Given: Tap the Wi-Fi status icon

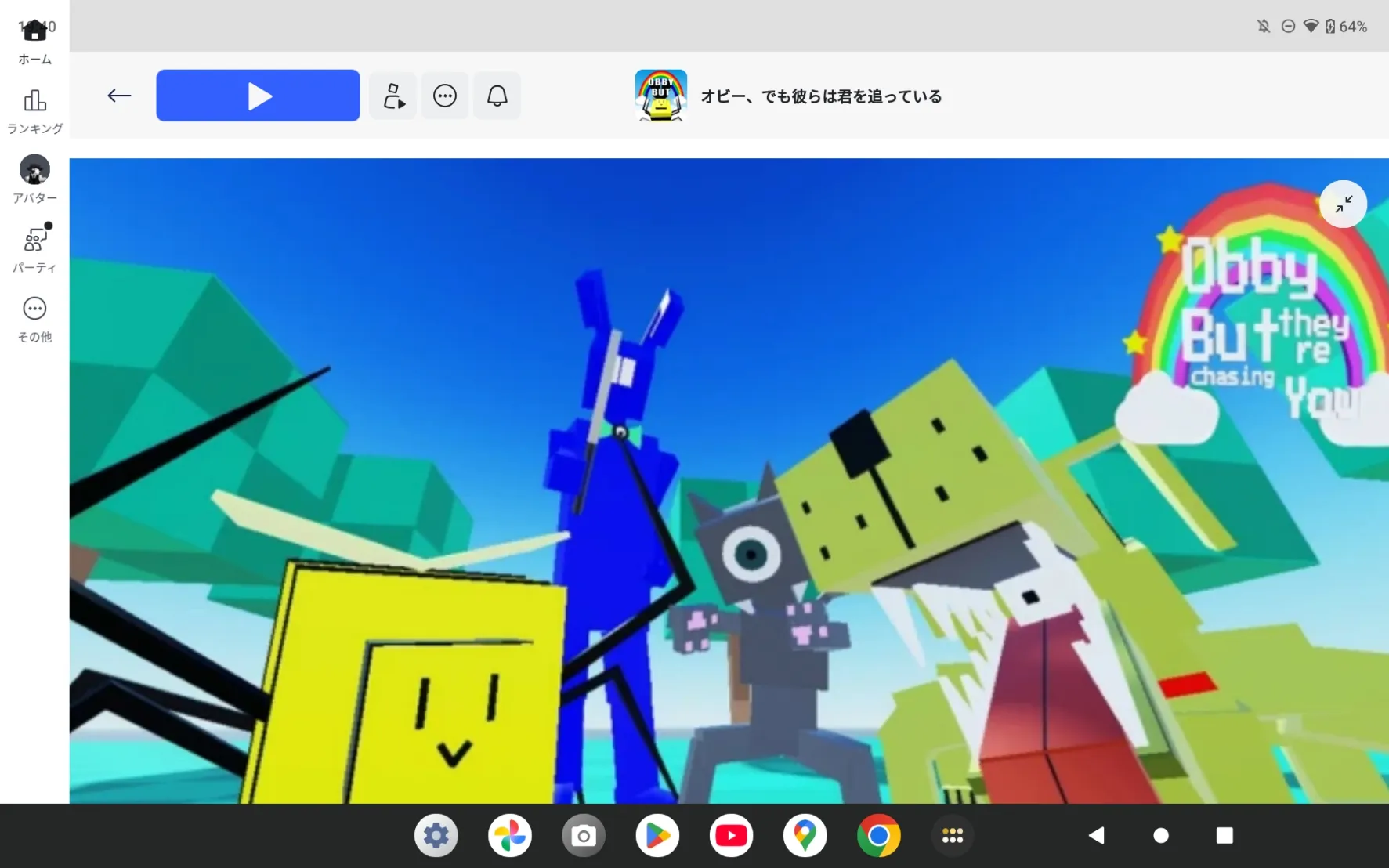Looking at the screenshot, I should pos(1311,27).
